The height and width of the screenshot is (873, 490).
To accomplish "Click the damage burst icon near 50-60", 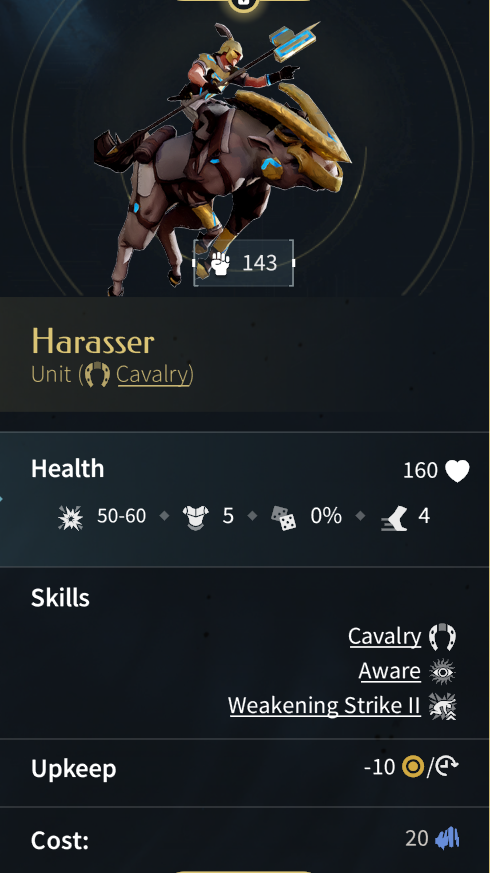I will [71, 517].
